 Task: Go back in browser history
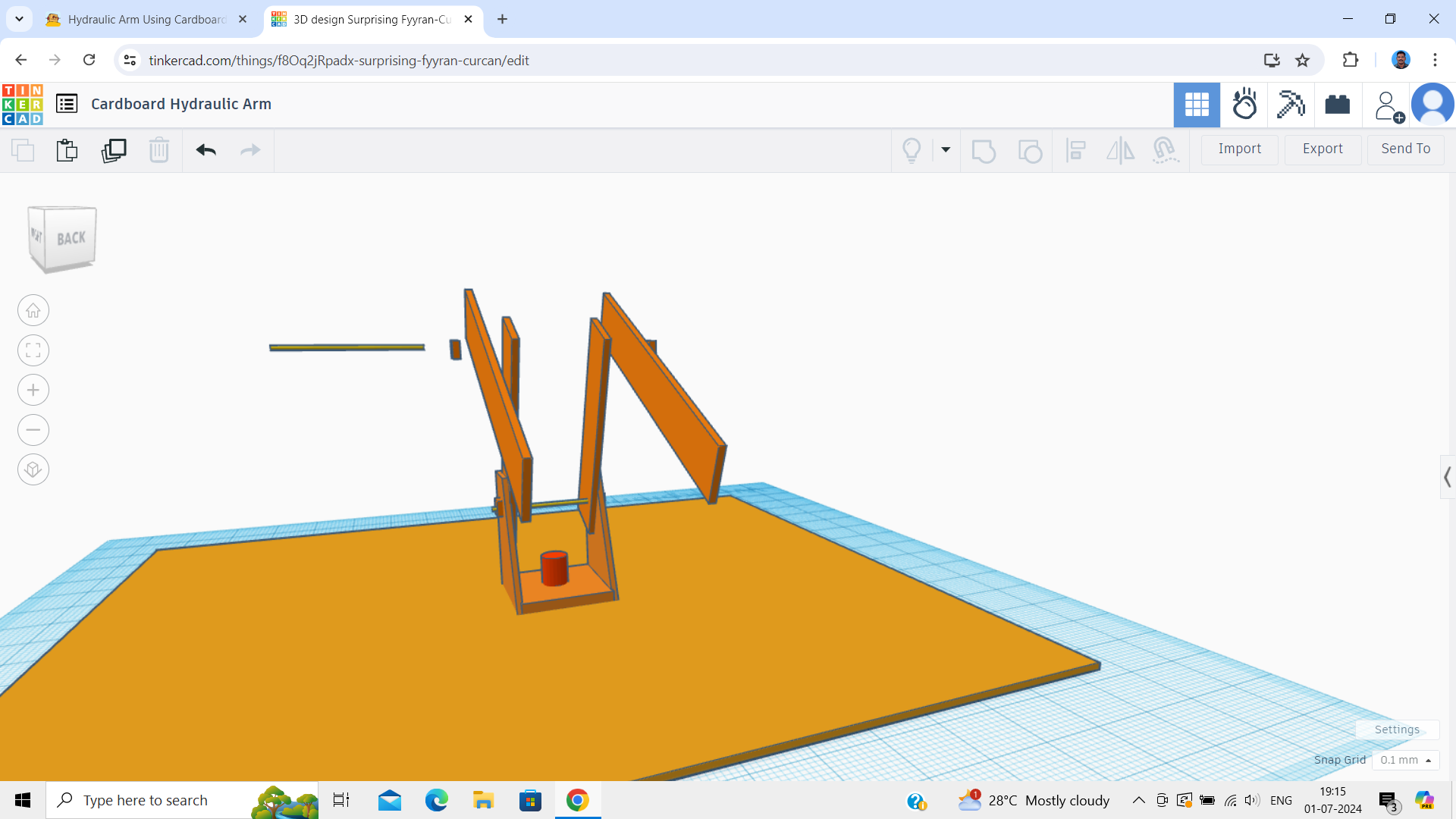point(21,60)
